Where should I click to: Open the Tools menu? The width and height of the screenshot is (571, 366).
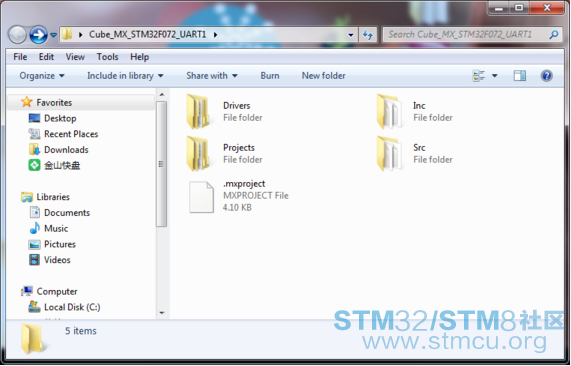point(107,57)
